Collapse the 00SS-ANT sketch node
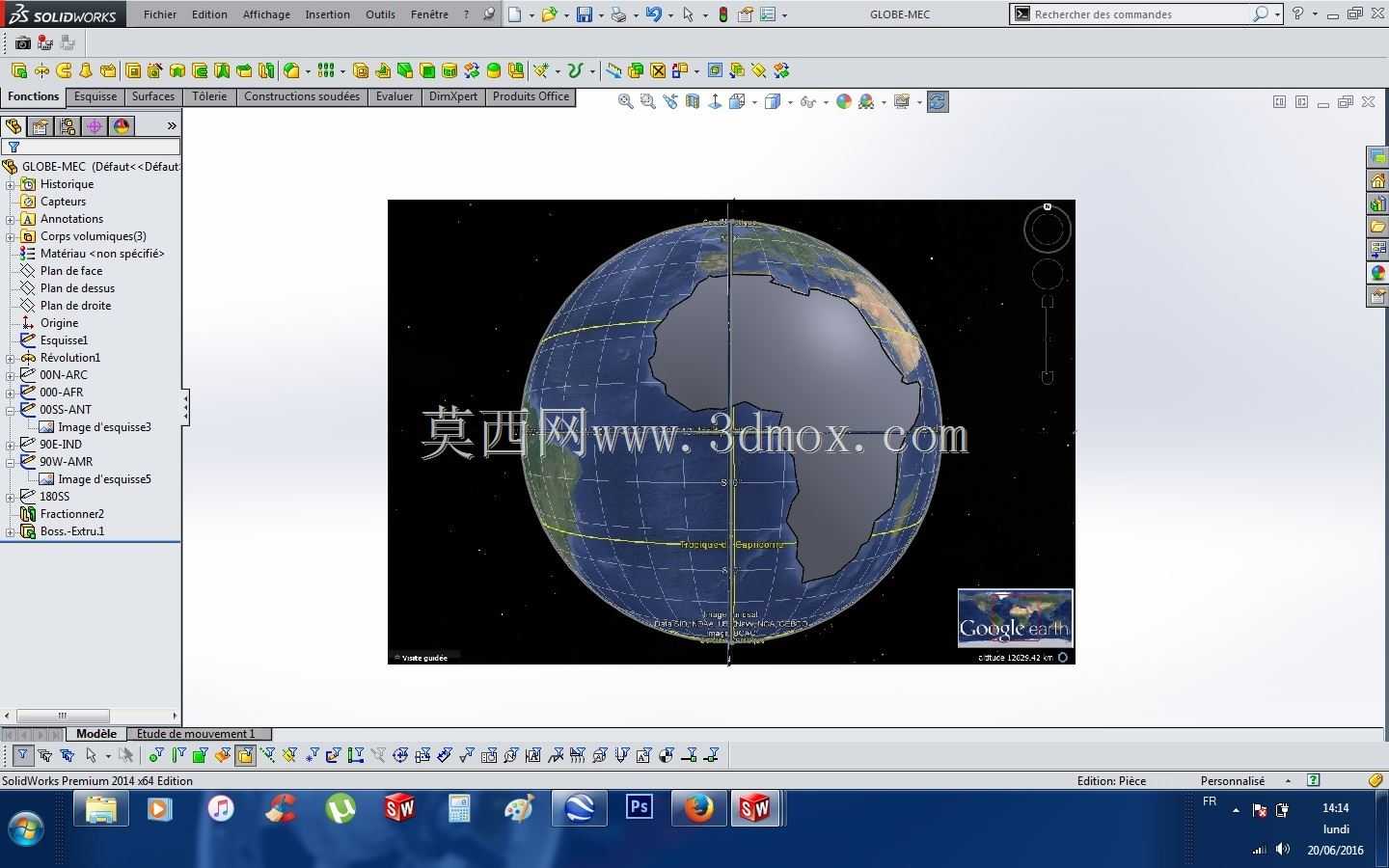 tap(10, 410)
